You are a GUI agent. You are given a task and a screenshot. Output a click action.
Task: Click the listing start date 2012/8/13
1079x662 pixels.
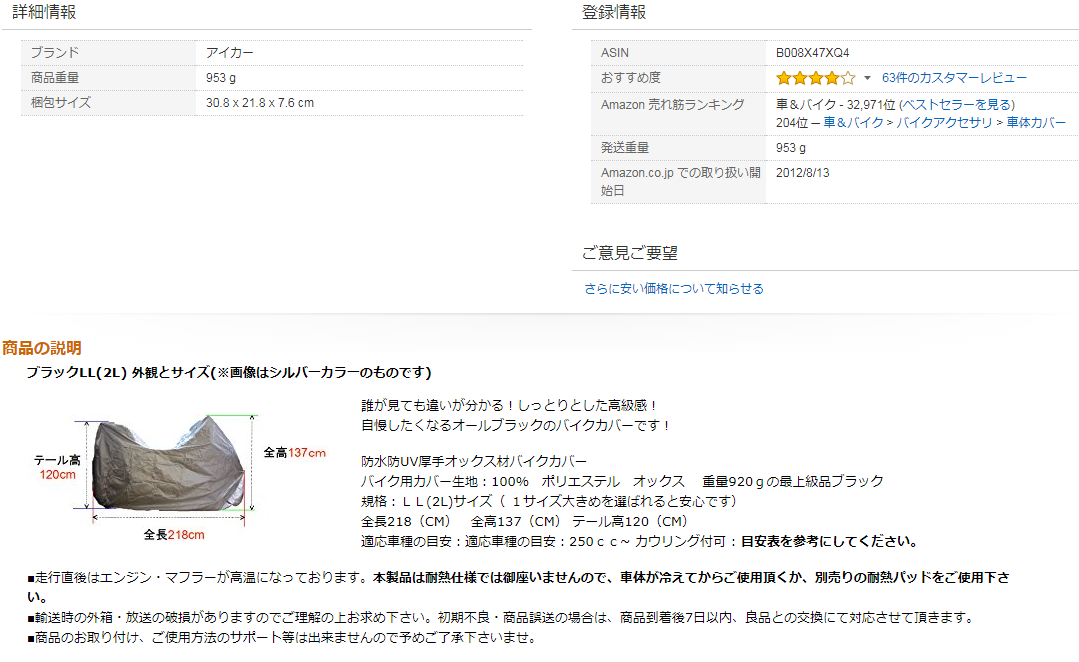coord(802,173)
